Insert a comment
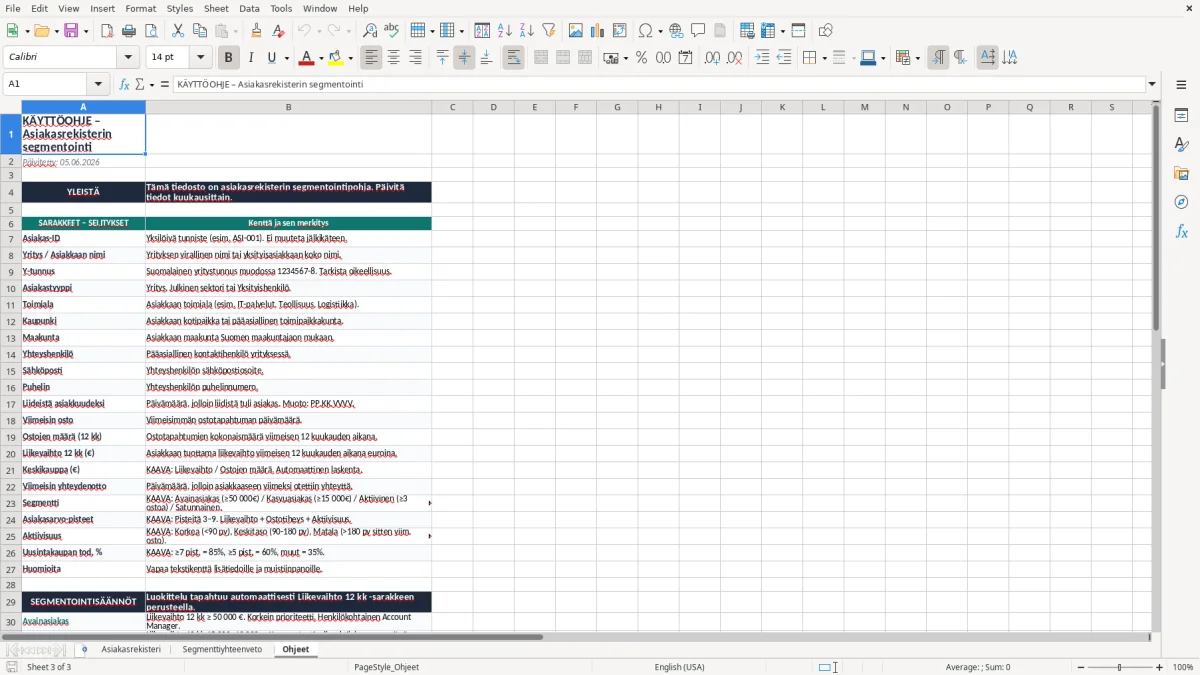The height and width of the screenshot is (675, 1200). [x=698, y=31]
